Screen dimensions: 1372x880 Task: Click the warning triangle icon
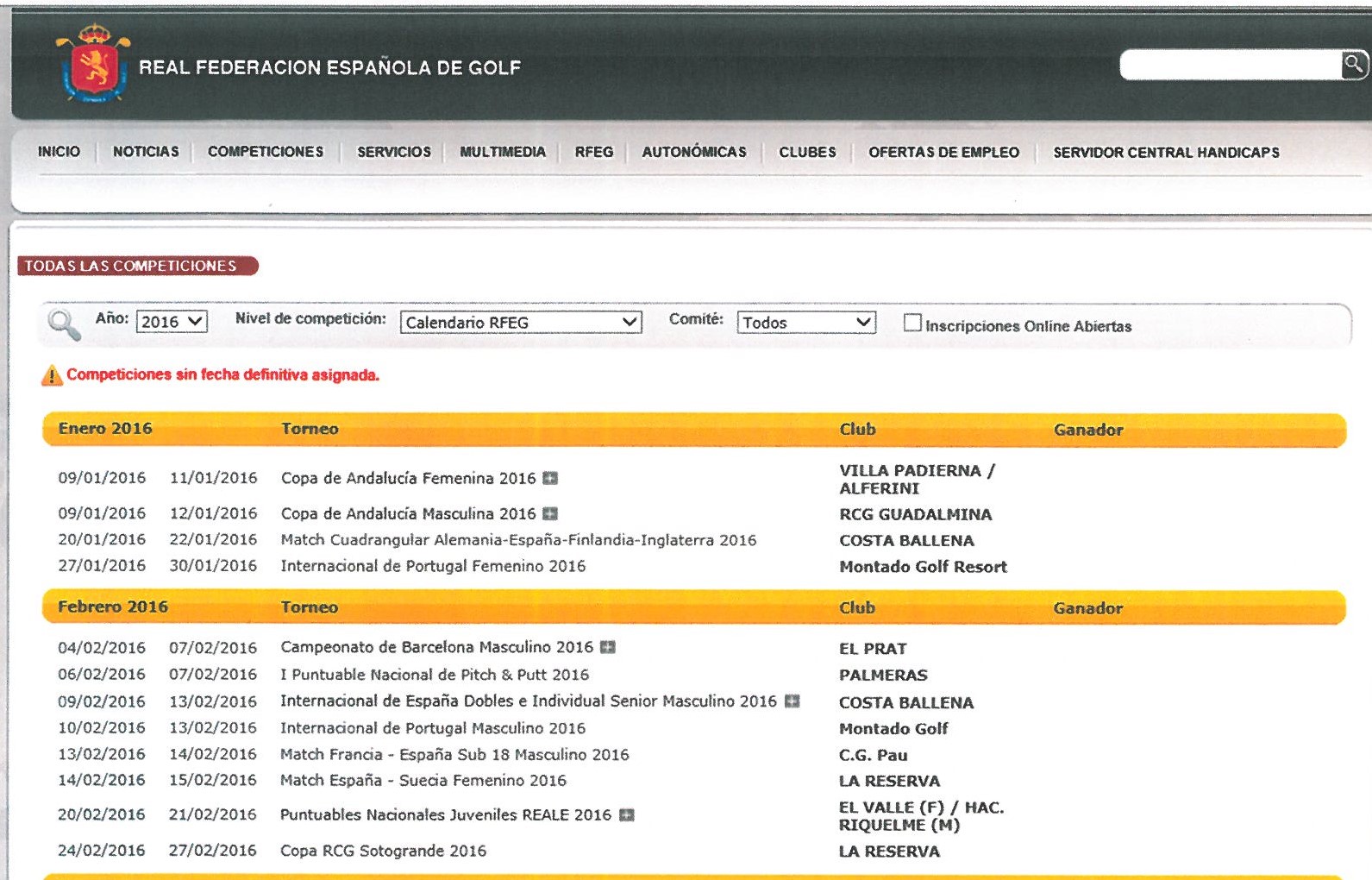click(x=52, y=375)
